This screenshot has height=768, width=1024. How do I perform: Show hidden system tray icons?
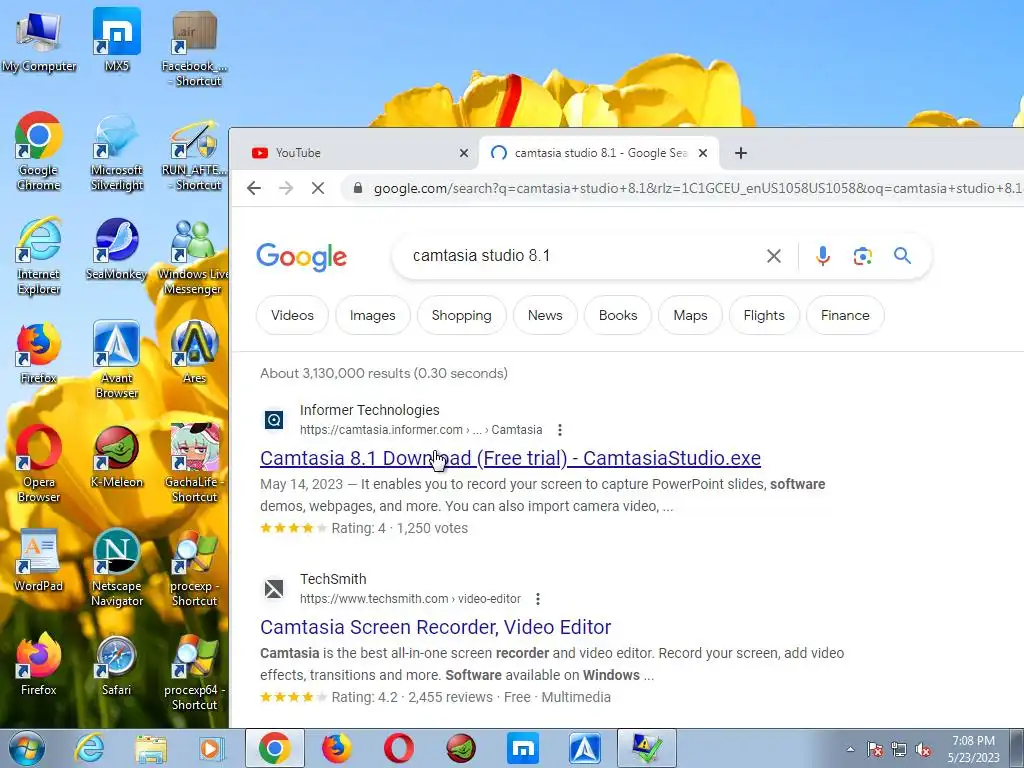tap(850, 749)
